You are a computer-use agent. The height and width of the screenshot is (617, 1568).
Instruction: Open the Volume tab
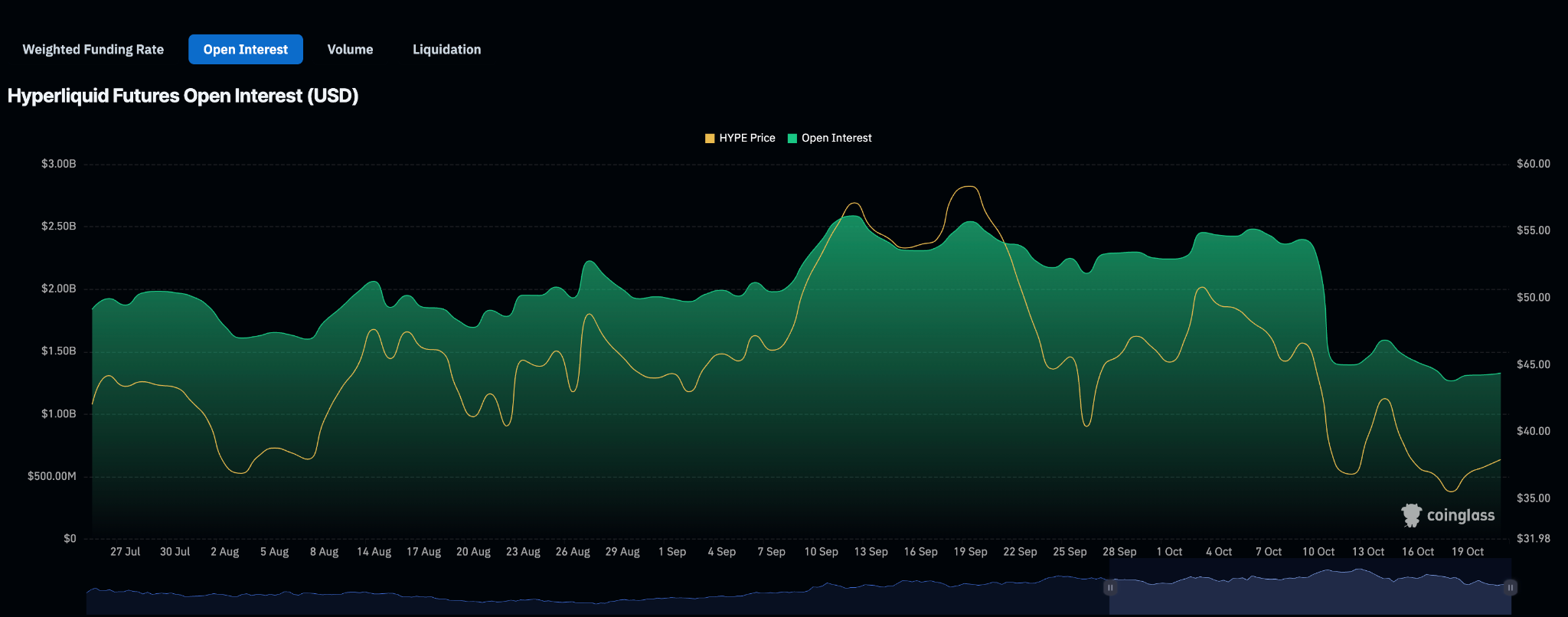click(350, 50)
